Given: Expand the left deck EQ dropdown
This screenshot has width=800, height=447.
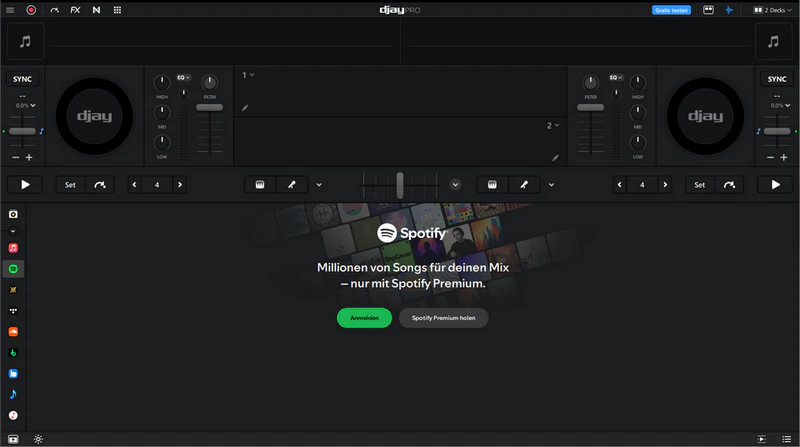Looking at the screenshot, I should (184, 77).
